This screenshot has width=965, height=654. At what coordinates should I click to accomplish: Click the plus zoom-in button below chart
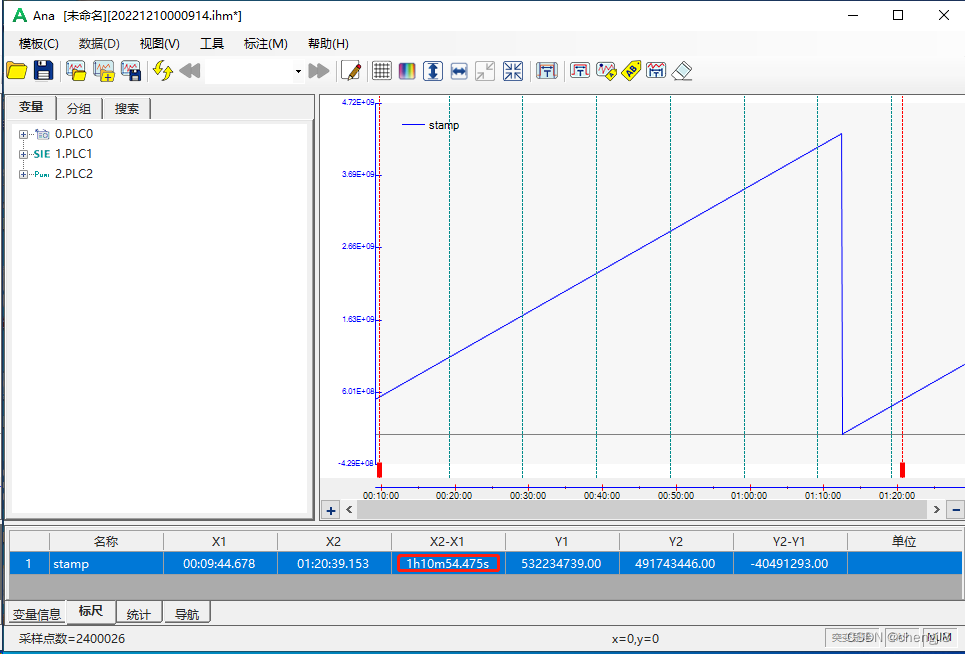(331, 510)
